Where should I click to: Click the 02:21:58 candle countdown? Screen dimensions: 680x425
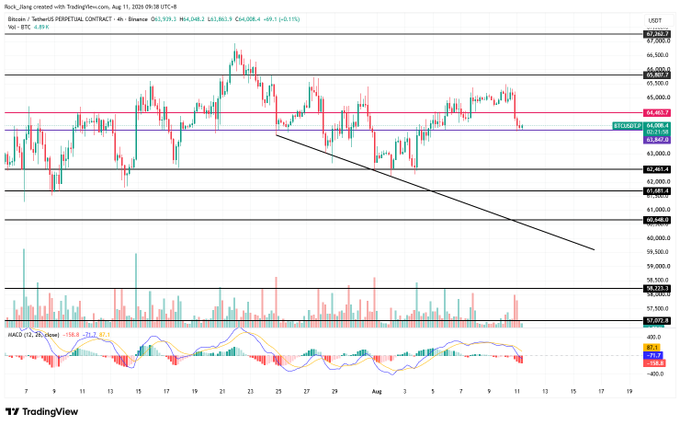click(x=657, y=132)
